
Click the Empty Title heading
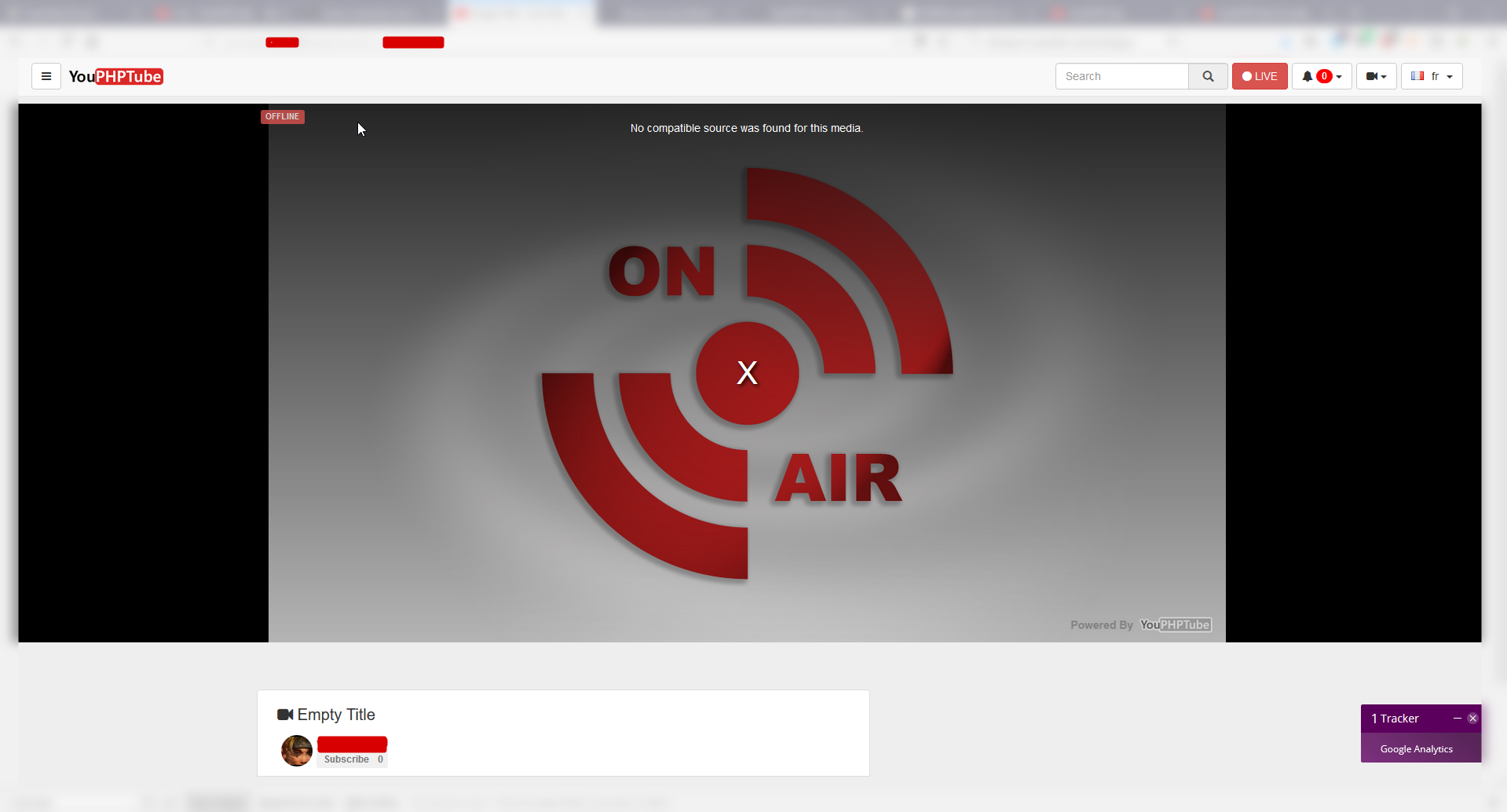pos(336,715)
